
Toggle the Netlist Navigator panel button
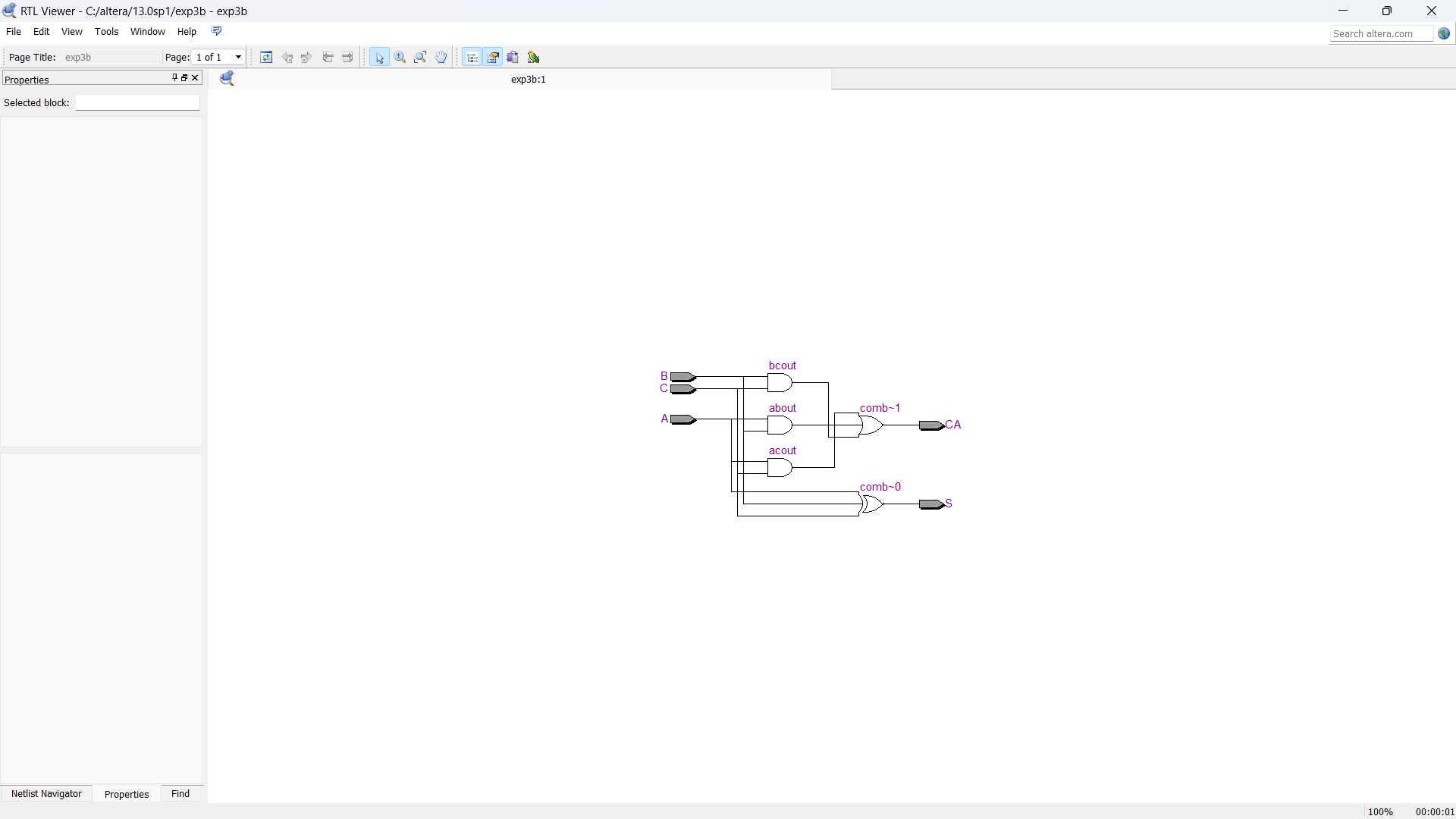point(472,58)
